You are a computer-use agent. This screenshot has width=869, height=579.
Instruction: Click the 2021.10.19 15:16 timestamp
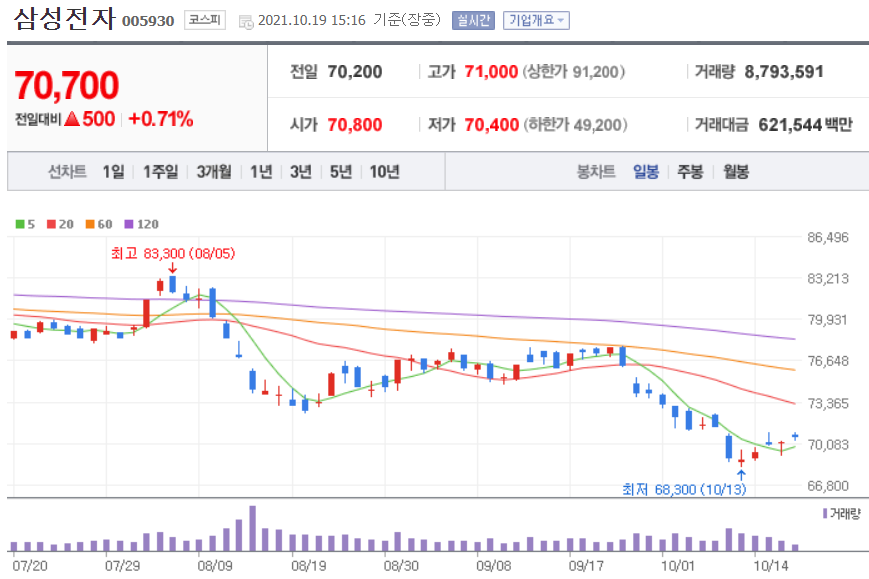point(312,21)
